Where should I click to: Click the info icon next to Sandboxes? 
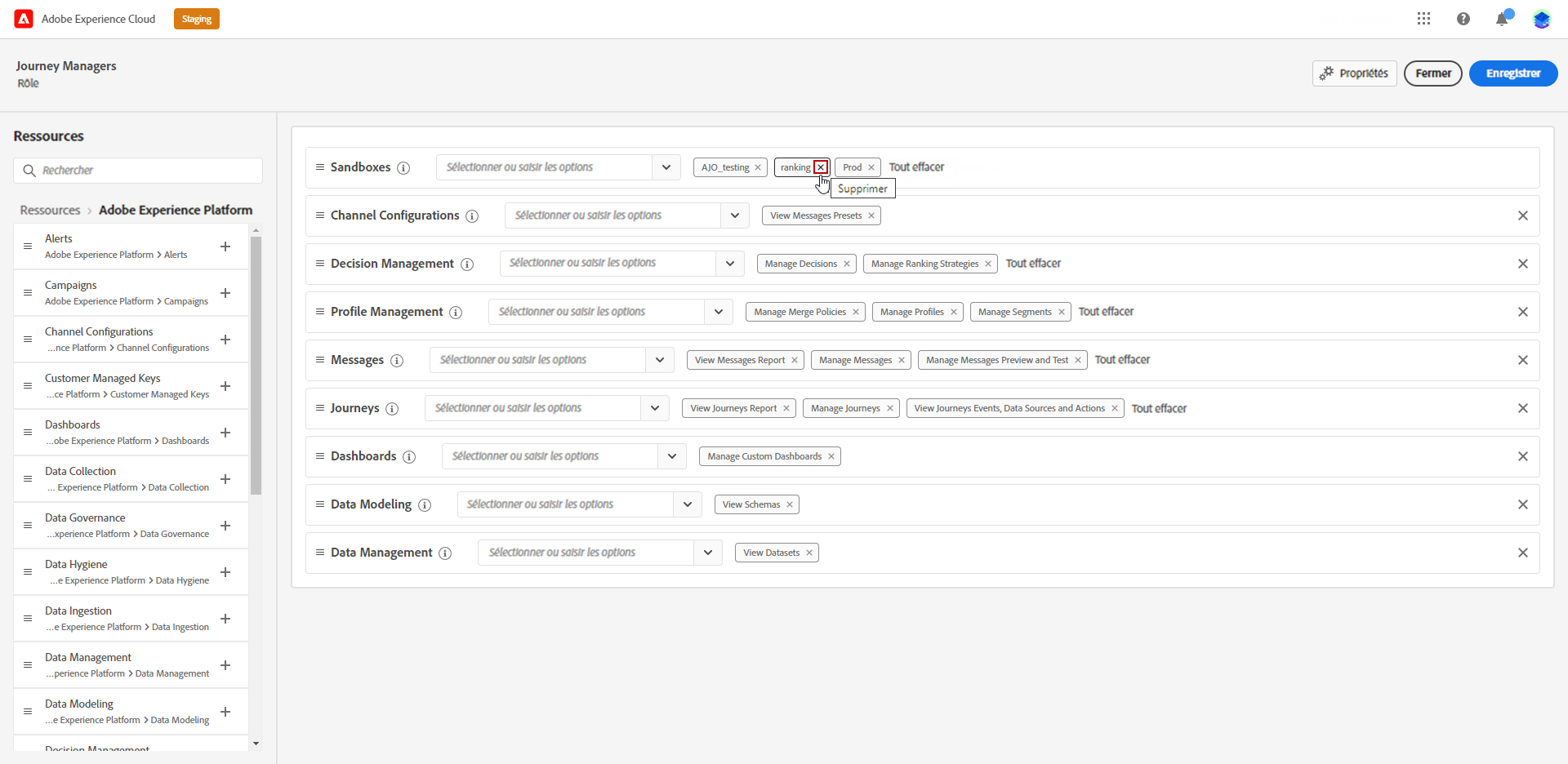(x=403, y=168)
